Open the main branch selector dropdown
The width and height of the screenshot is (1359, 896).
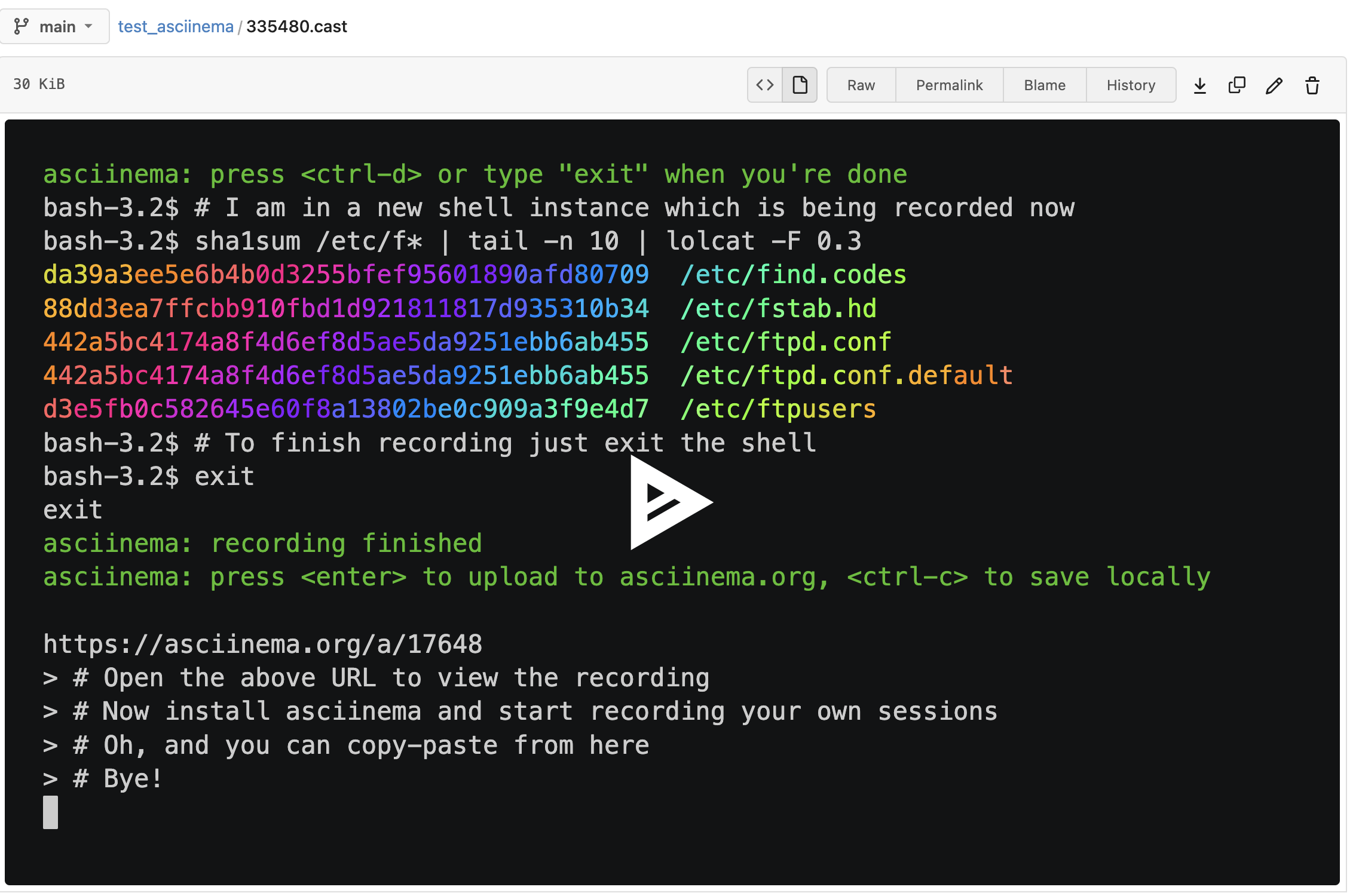point(54,26)
